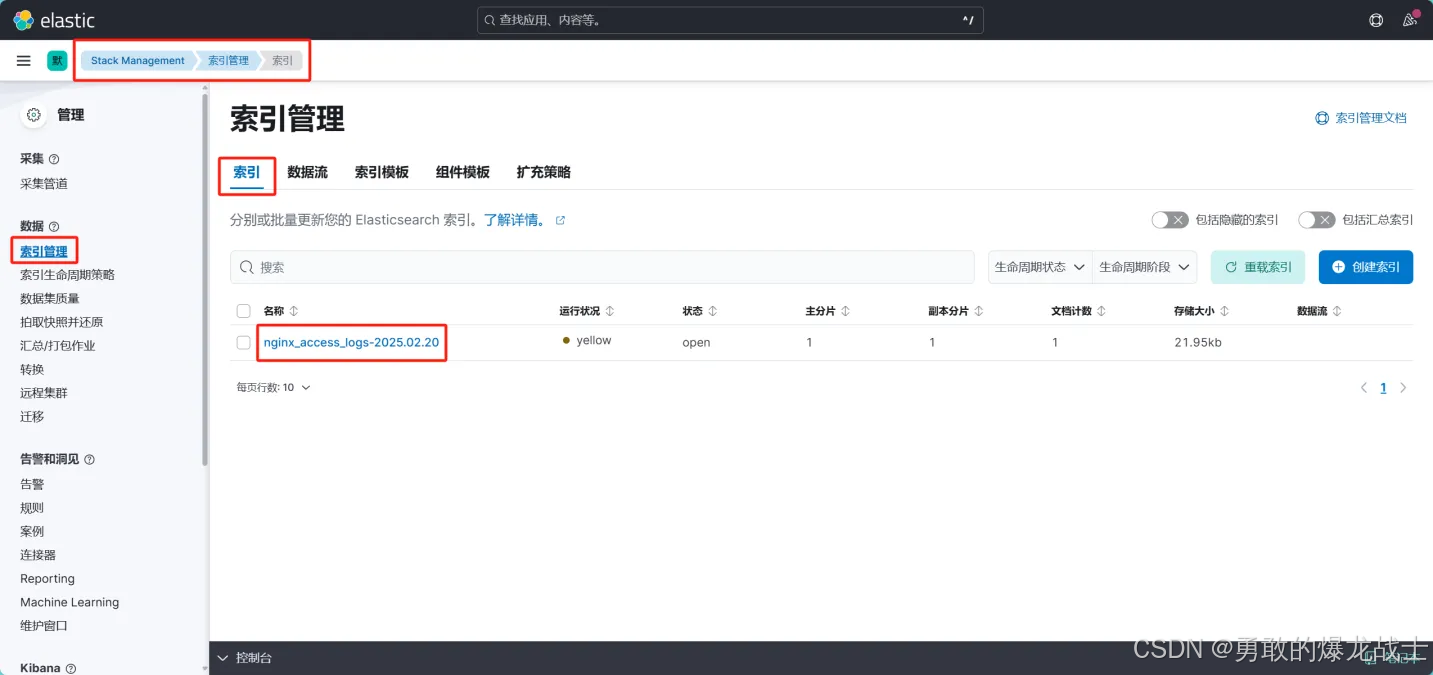
Task: Open the help life-ring icon
Action: [1375, 19]
